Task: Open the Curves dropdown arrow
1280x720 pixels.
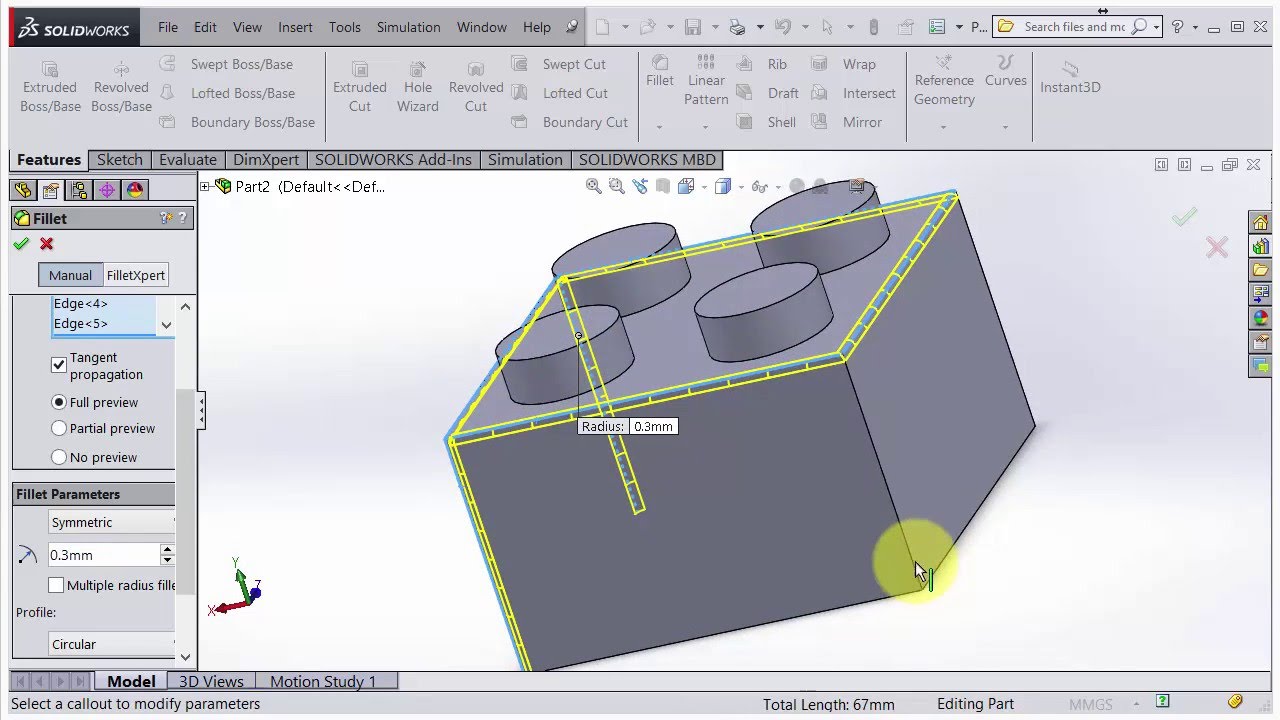Action: (x=1005, y=128)
